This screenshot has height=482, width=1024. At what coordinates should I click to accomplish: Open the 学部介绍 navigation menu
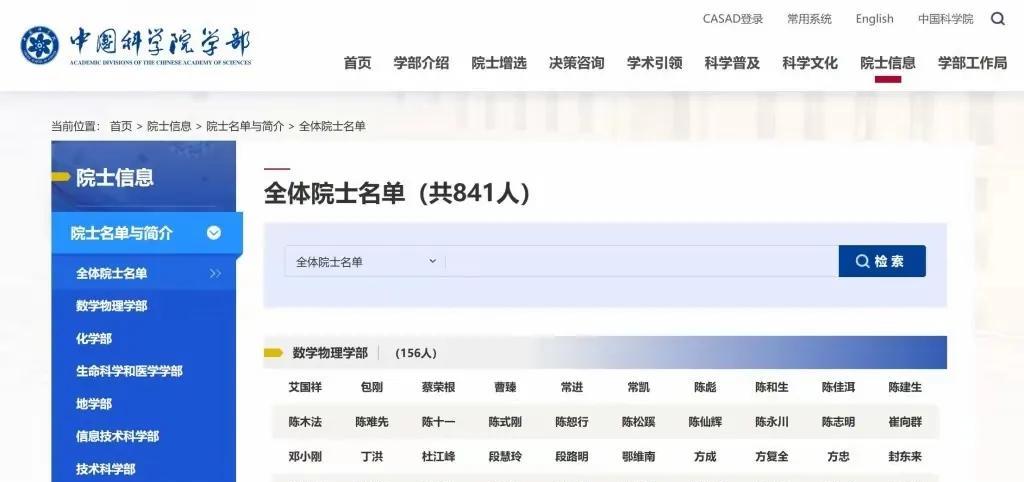coord(421,63)
